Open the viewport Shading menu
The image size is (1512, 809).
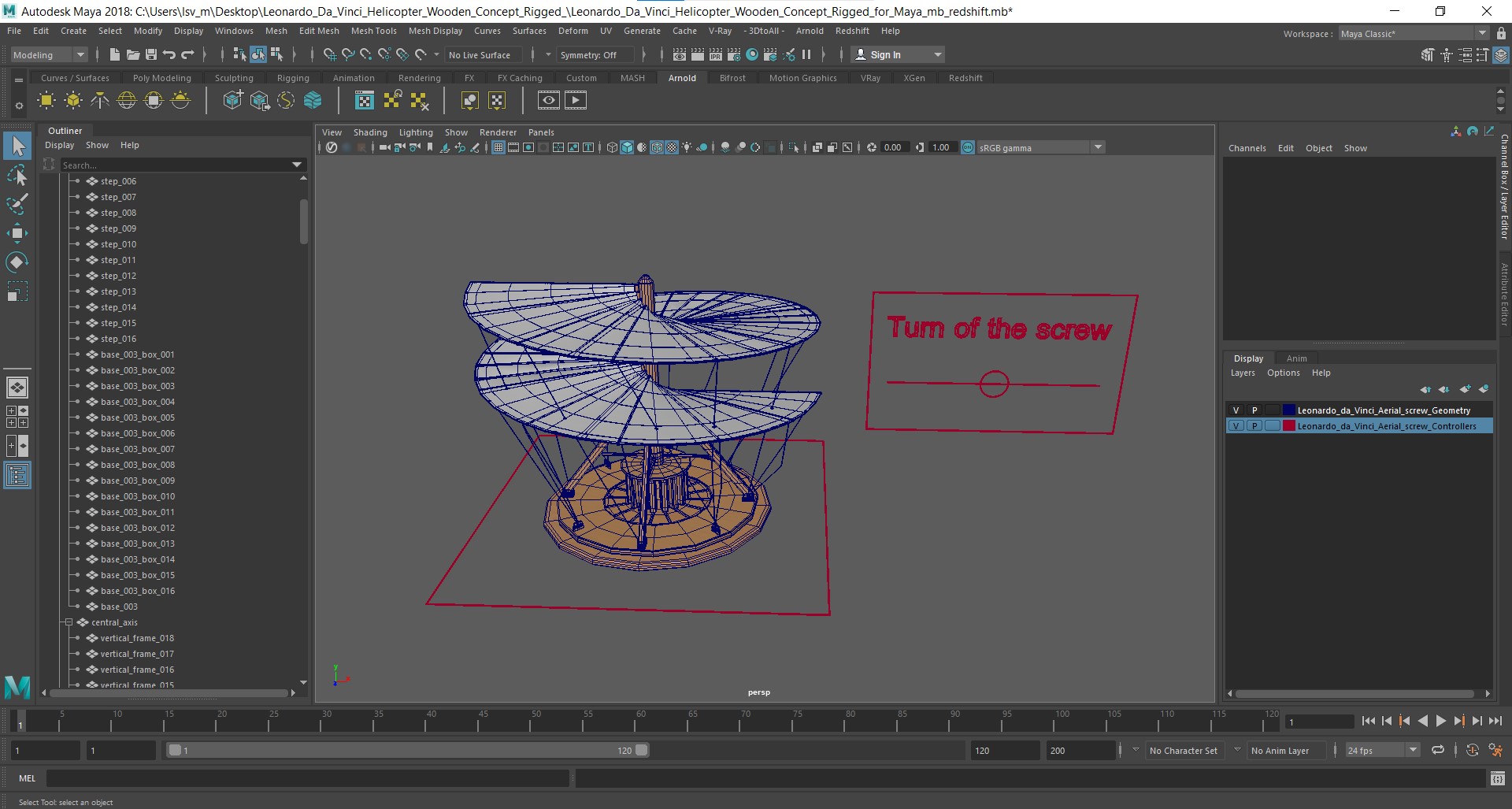[x=370, y=132]
